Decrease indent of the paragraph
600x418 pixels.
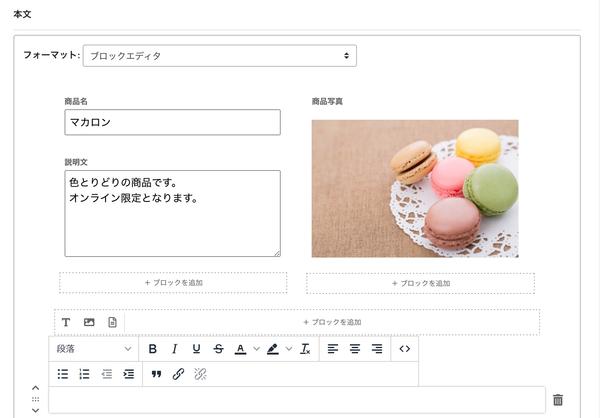pyautogui.click(x=107, y=374)
